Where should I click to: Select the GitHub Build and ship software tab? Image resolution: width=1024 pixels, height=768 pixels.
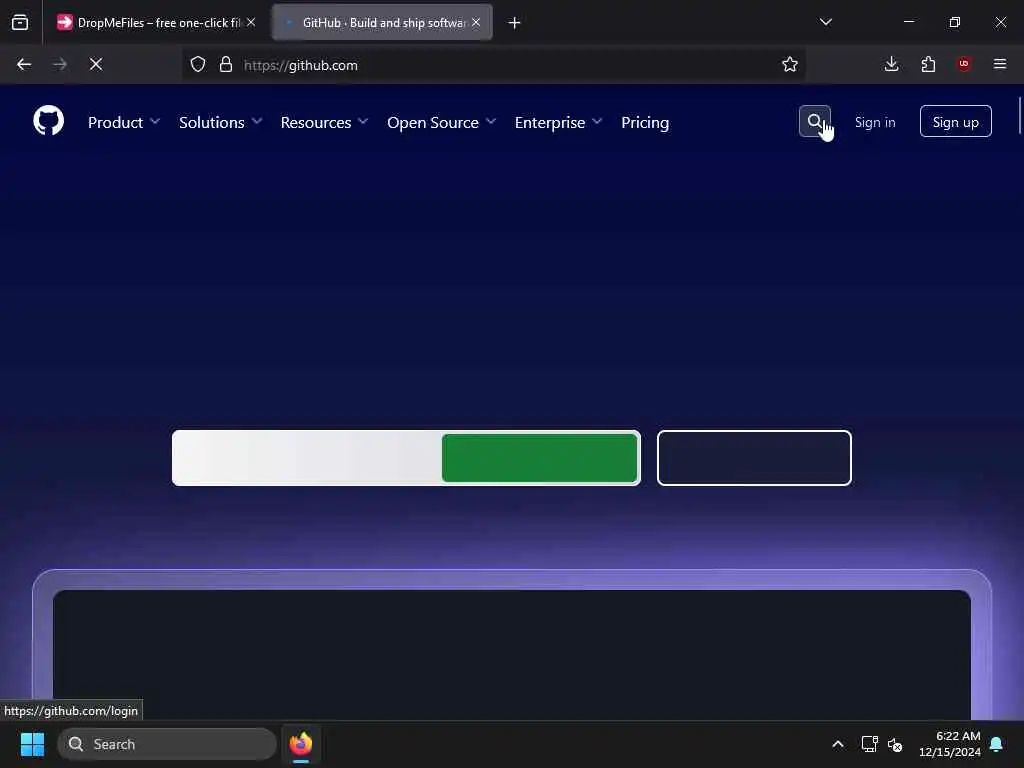pos(382,23)
